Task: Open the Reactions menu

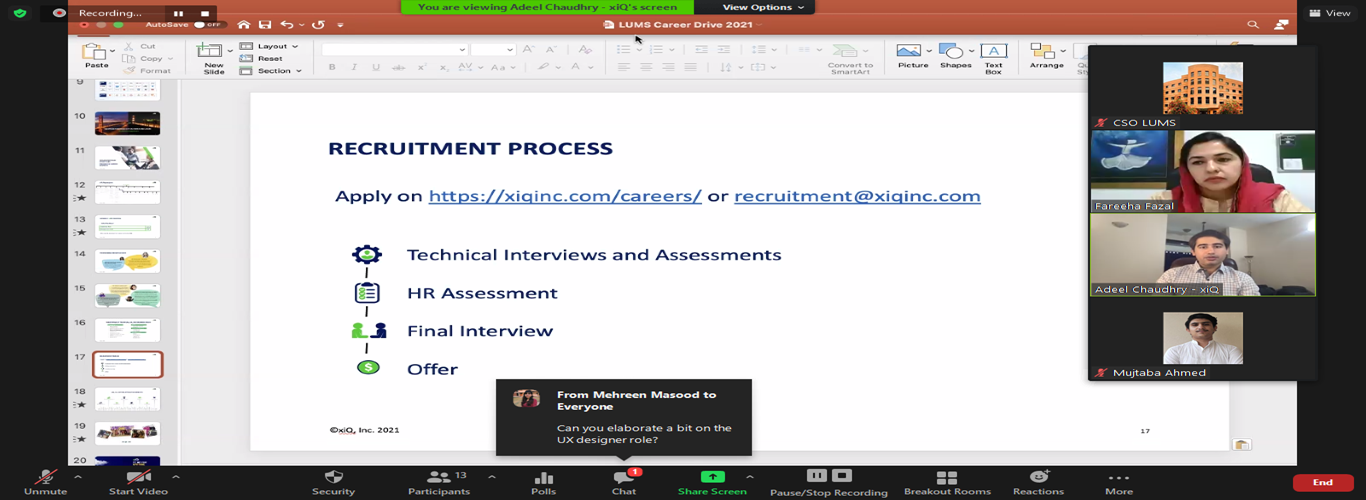Action: tap(1038, 478)
